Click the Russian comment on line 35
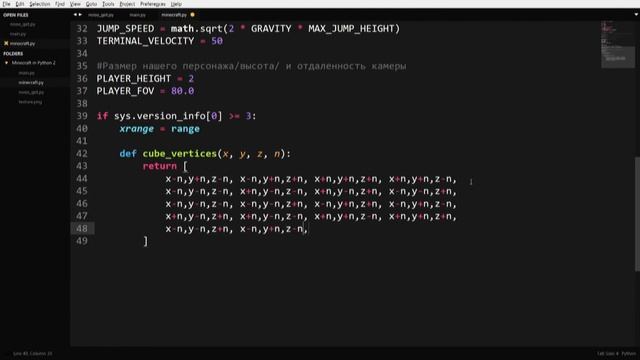640x360 pixels. click(x=251, y=66)
